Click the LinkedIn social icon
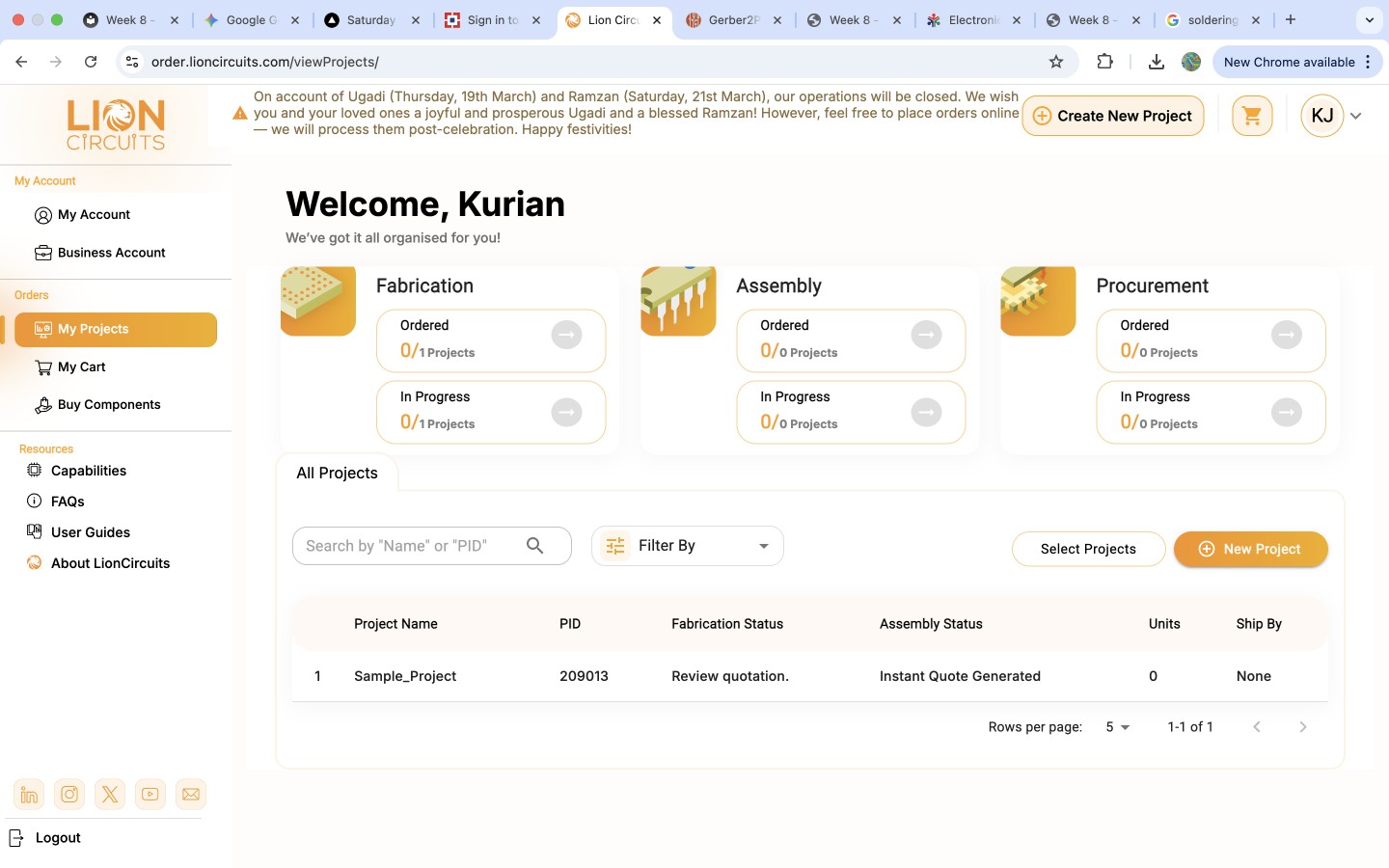1389x868 pixels. (x=29, y=794)
